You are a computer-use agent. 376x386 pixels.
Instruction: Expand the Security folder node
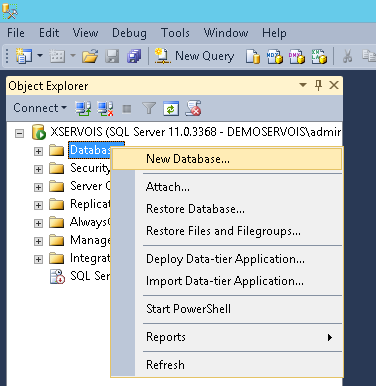[38, 169]
